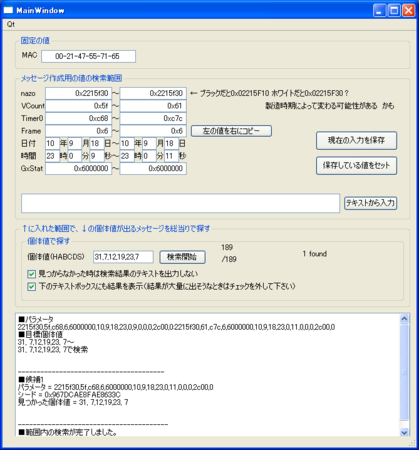This screenshot has height=450, width=419.
Task: Maximize the MainWindow window
Action: click(394, 10)
